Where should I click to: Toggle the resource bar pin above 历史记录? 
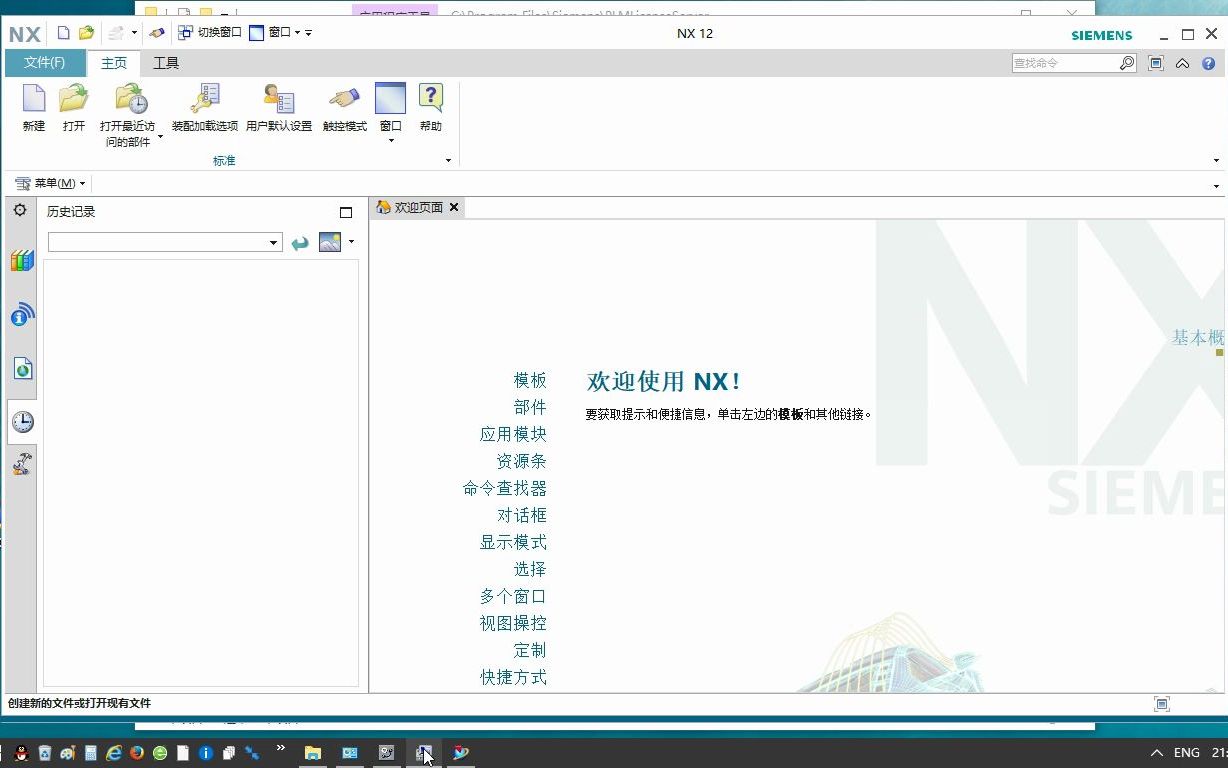(x=345, y=212)
